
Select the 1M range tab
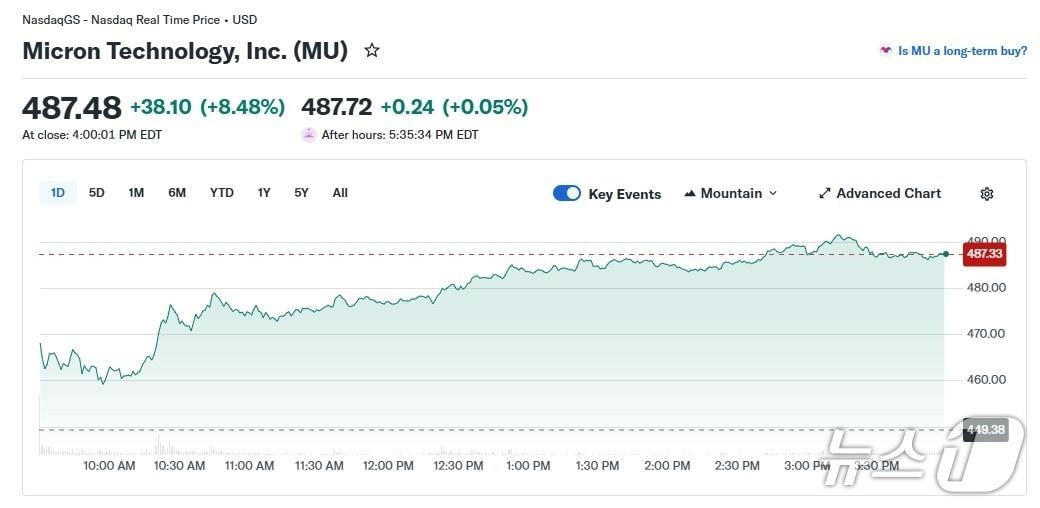pos(136,193)
